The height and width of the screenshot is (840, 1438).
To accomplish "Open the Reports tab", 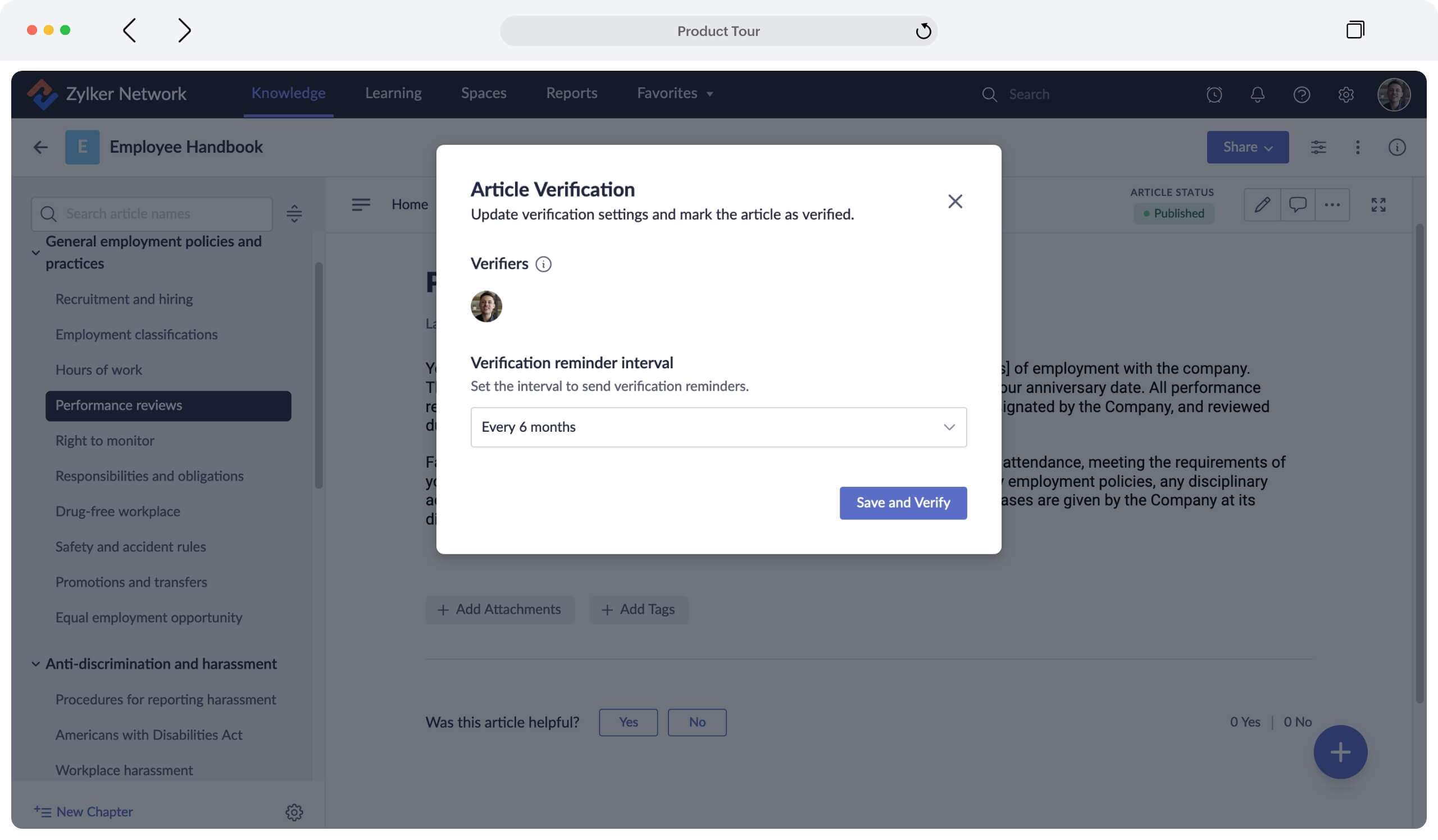I will point(571,94).
